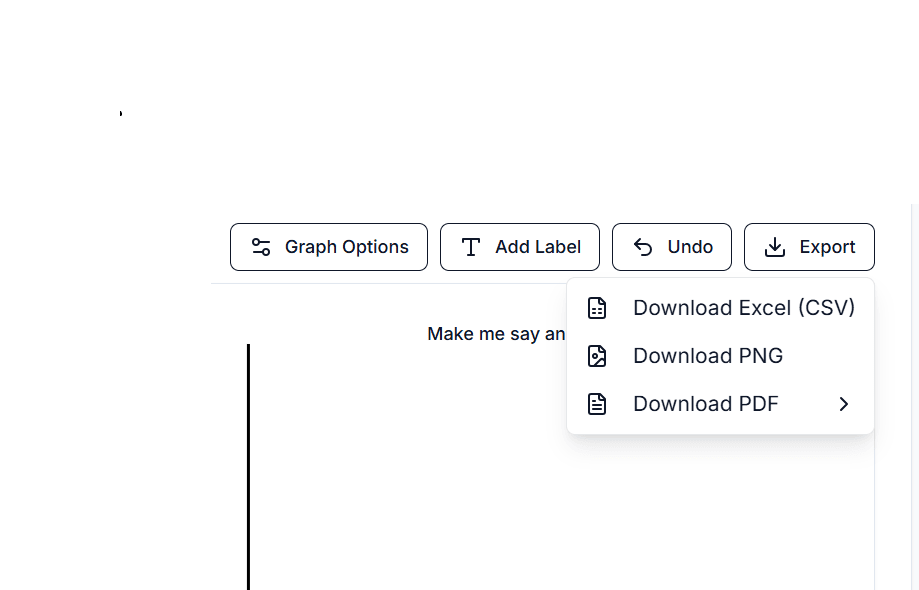The width and height of the screenshot is (919, 590).
Task: Click the blank chart plot area
Action: coord(420,480)
